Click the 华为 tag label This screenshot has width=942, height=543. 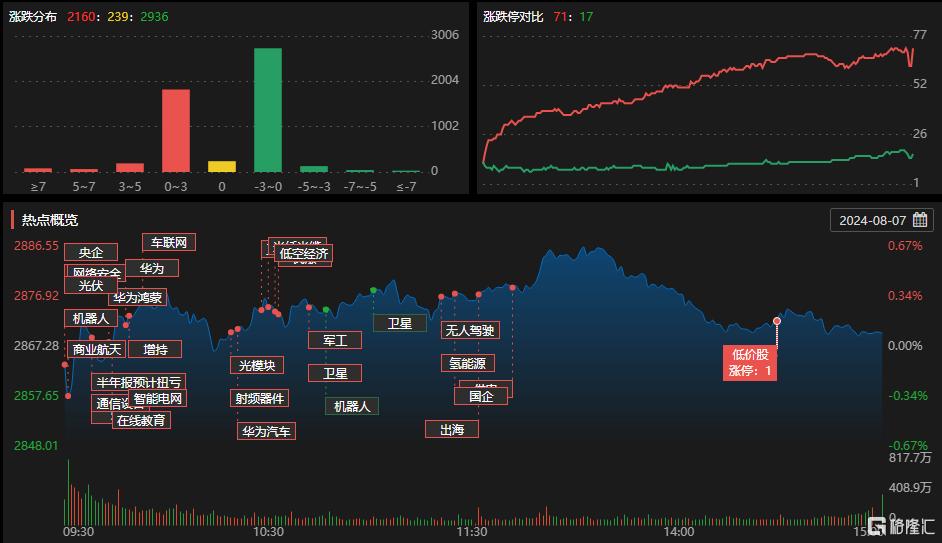151,268
